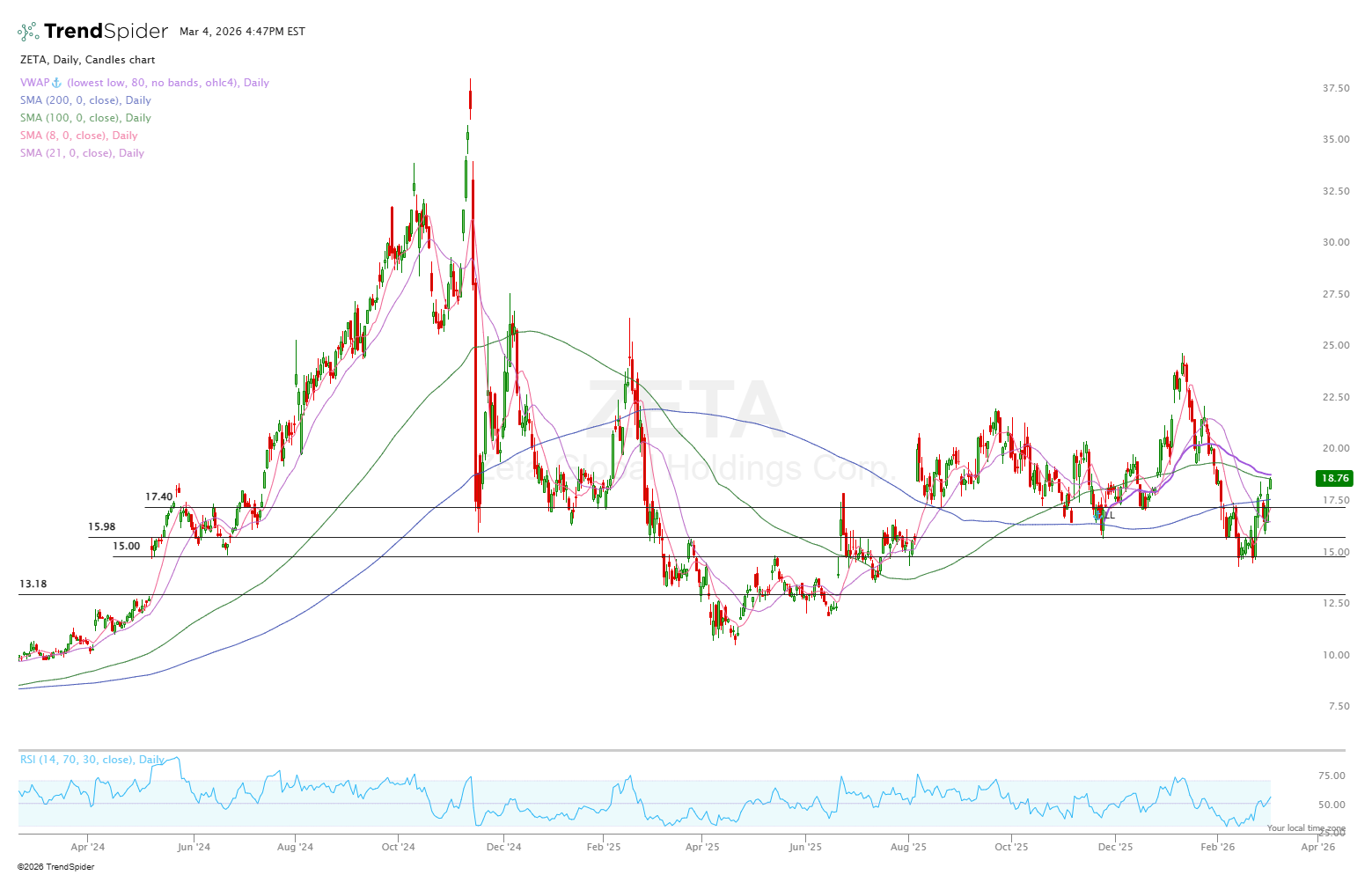Select the Mar 4, 2026 4:47PM EST timestamp

[x=242, y=32]
